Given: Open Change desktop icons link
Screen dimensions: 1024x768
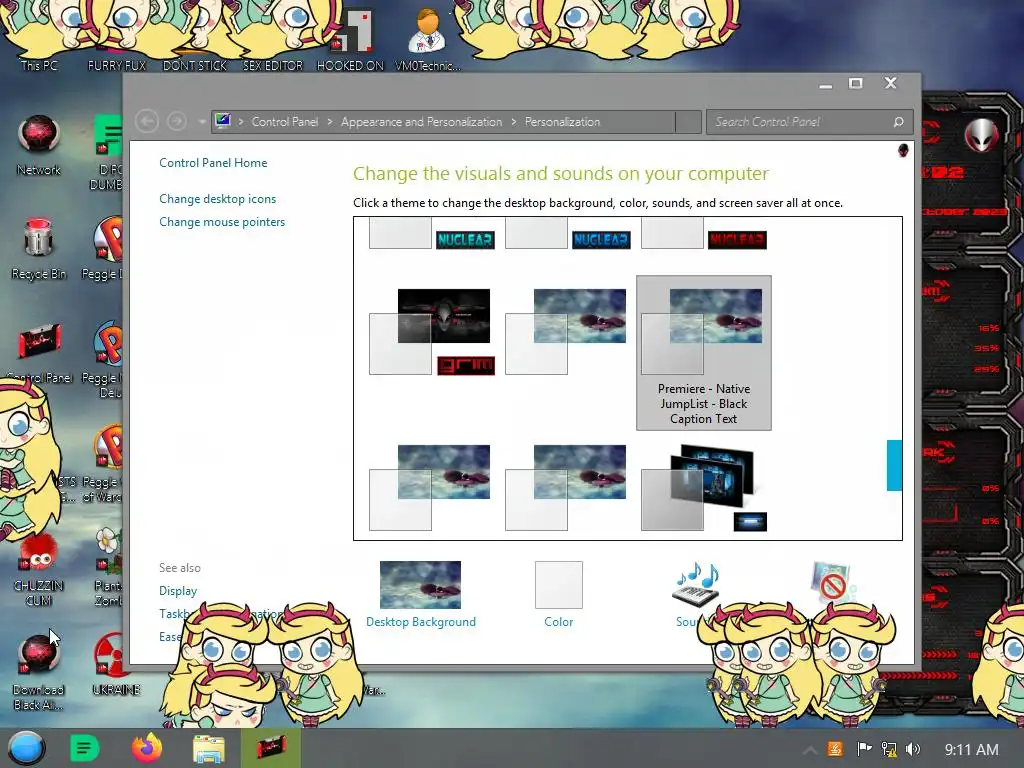Looking at the screenshot, I should pos(217,199).
